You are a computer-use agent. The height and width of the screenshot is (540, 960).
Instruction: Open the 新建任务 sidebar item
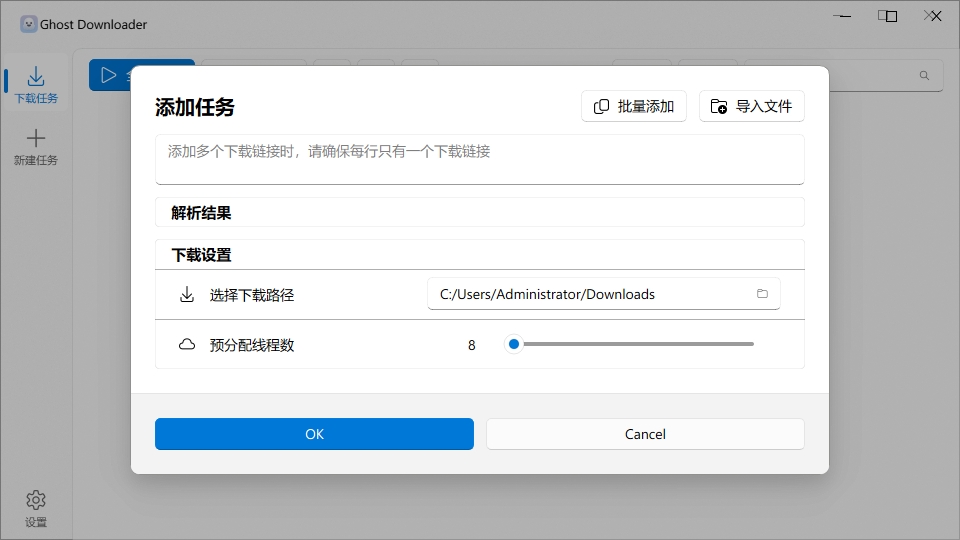[x=36, y=148]
